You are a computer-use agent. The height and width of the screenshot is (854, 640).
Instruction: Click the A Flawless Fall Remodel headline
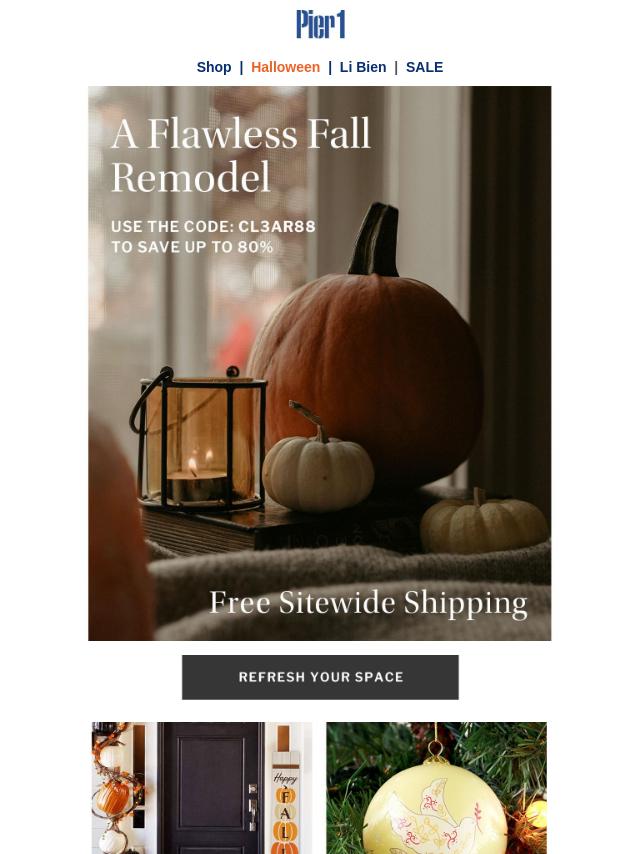point(241,155)
